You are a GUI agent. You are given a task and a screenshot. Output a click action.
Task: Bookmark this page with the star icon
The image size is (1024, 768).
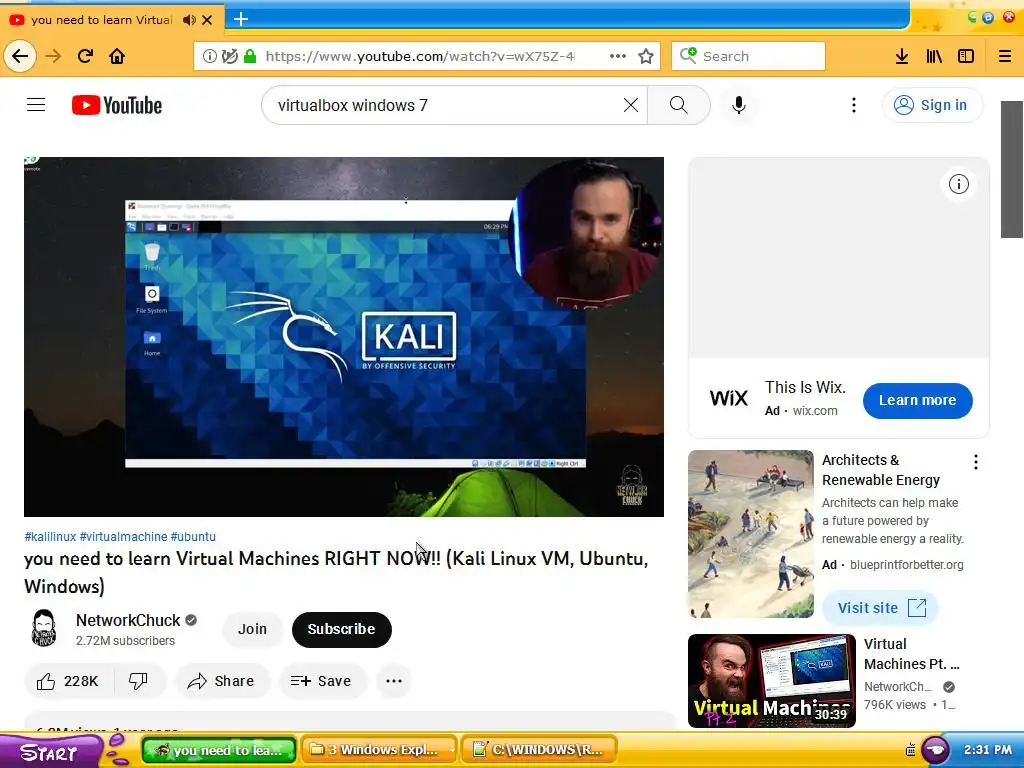click(x=646, y=56)
